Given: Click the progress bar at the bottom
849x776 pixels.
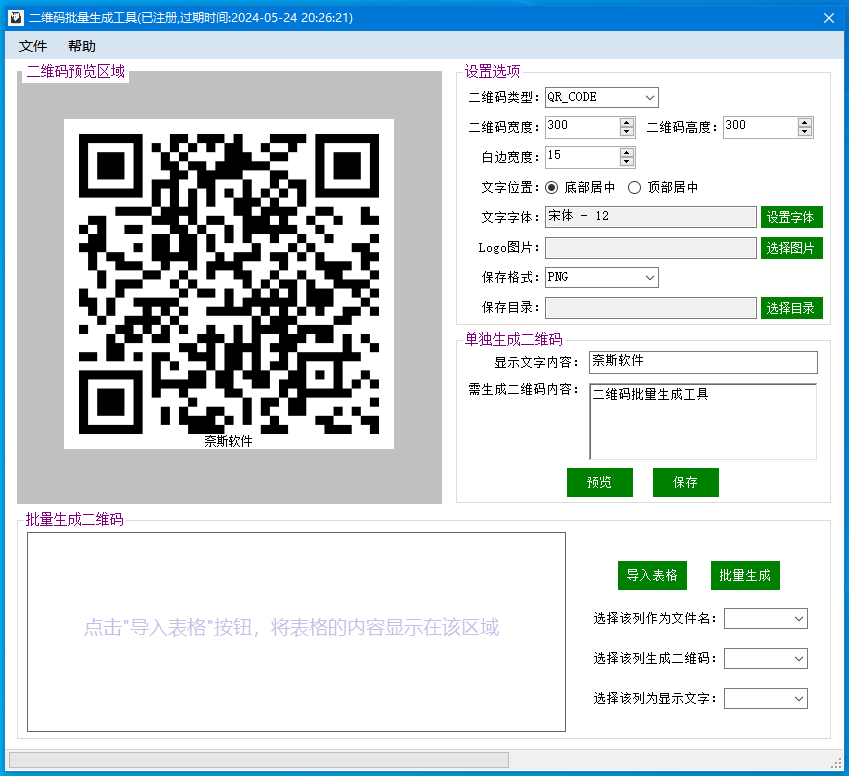Looking at the screenshot, I should click(259, 760).
